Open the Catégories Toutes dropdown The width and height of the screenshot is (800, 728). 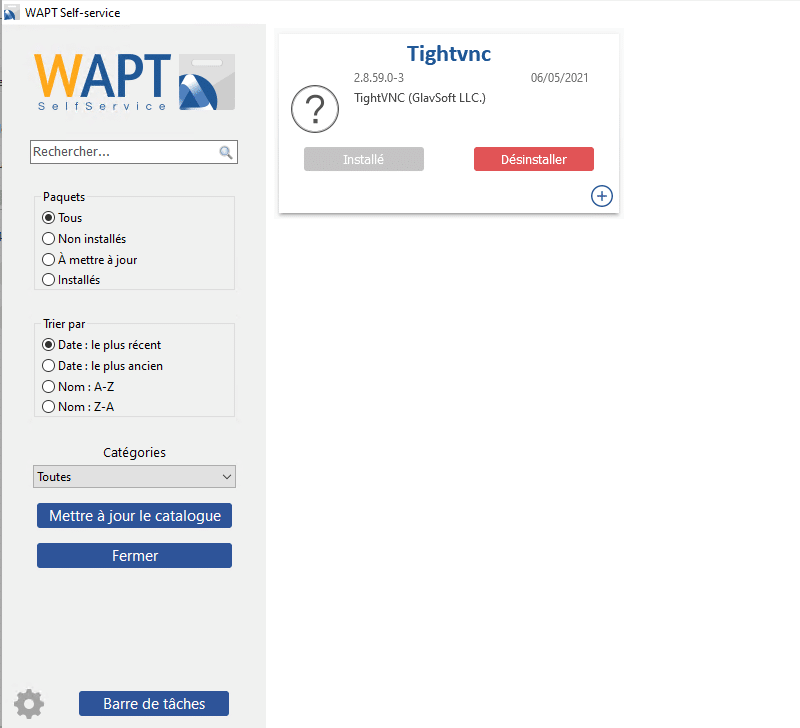(x=134, y=476)
